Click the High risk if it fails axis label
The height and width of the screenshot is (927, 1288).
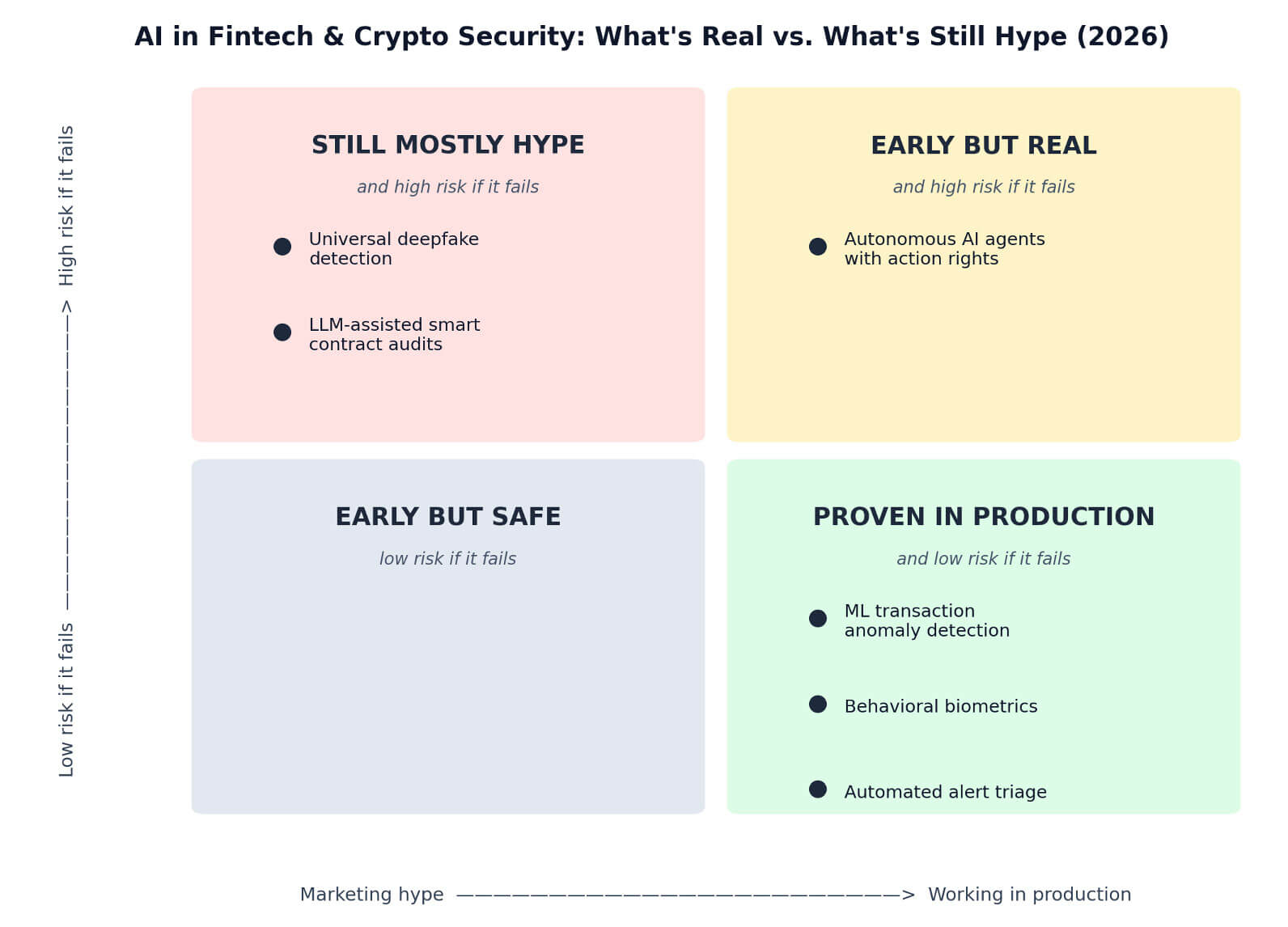[x=66, y=205]
